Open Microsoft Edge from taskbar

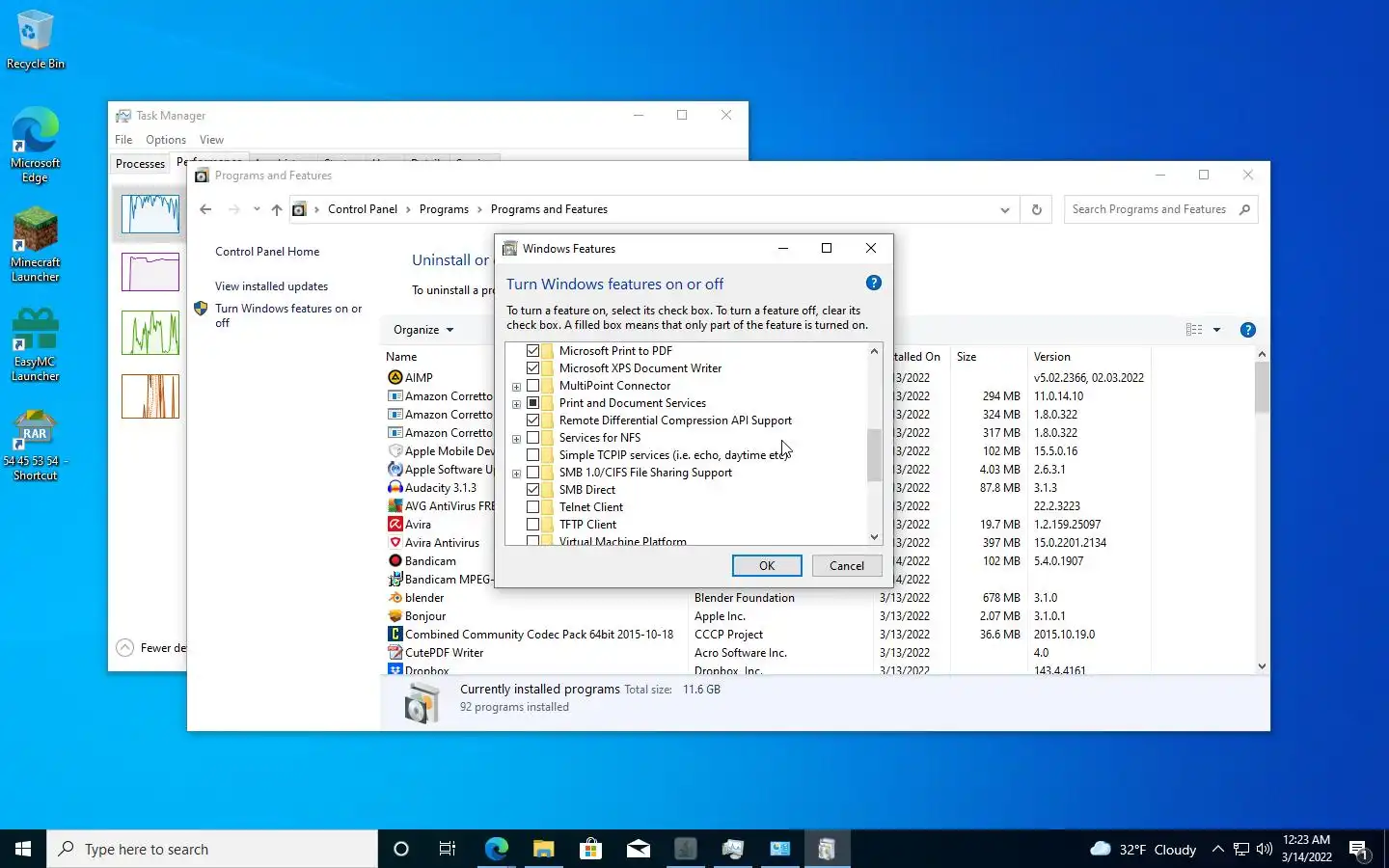(496, 849)
